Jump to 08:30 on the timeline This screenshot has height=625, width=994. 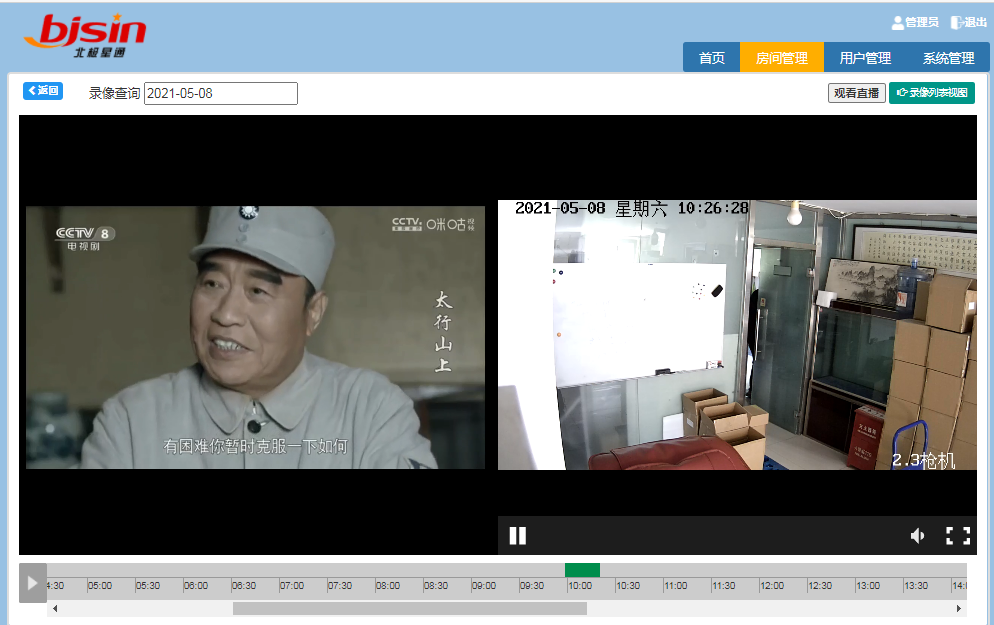pos(436,586)
